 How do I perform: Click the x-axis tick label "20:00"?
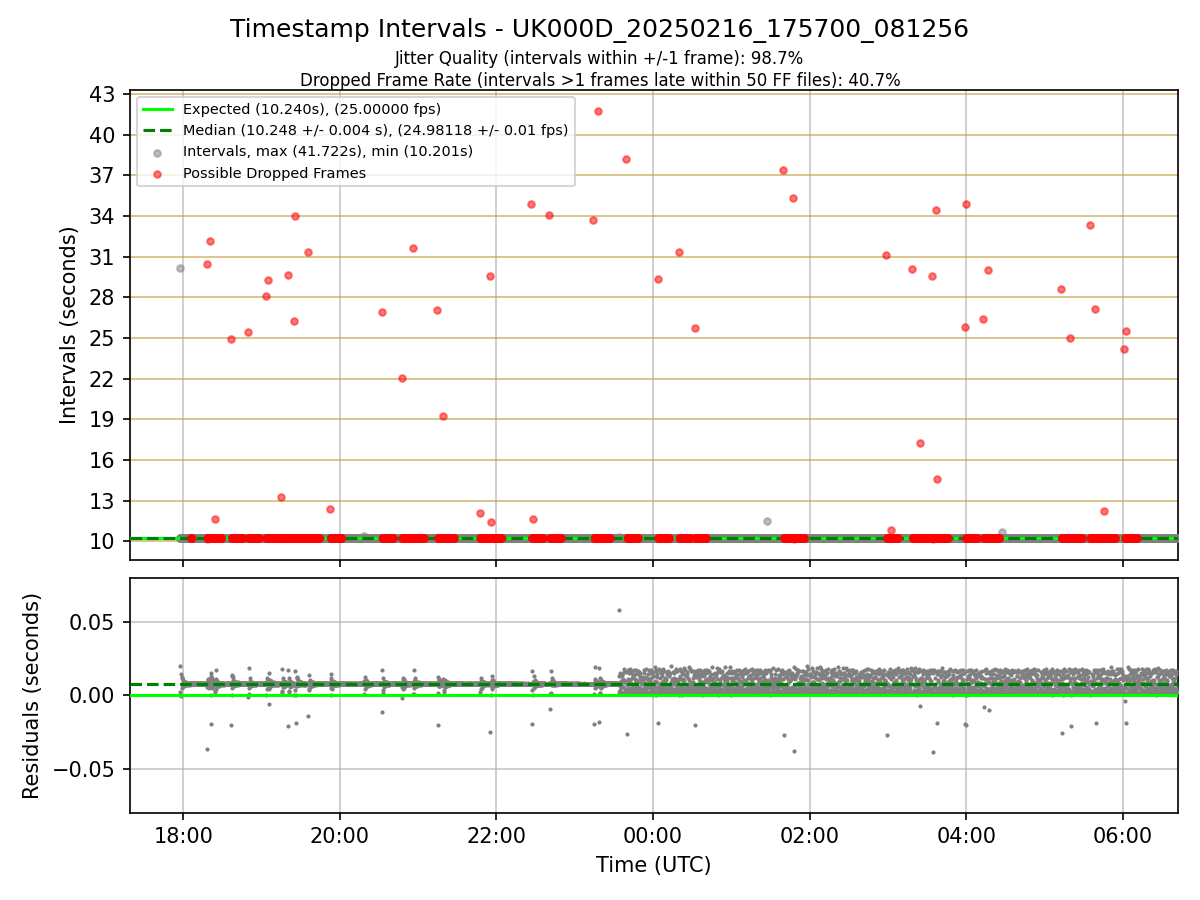[339, 835]
